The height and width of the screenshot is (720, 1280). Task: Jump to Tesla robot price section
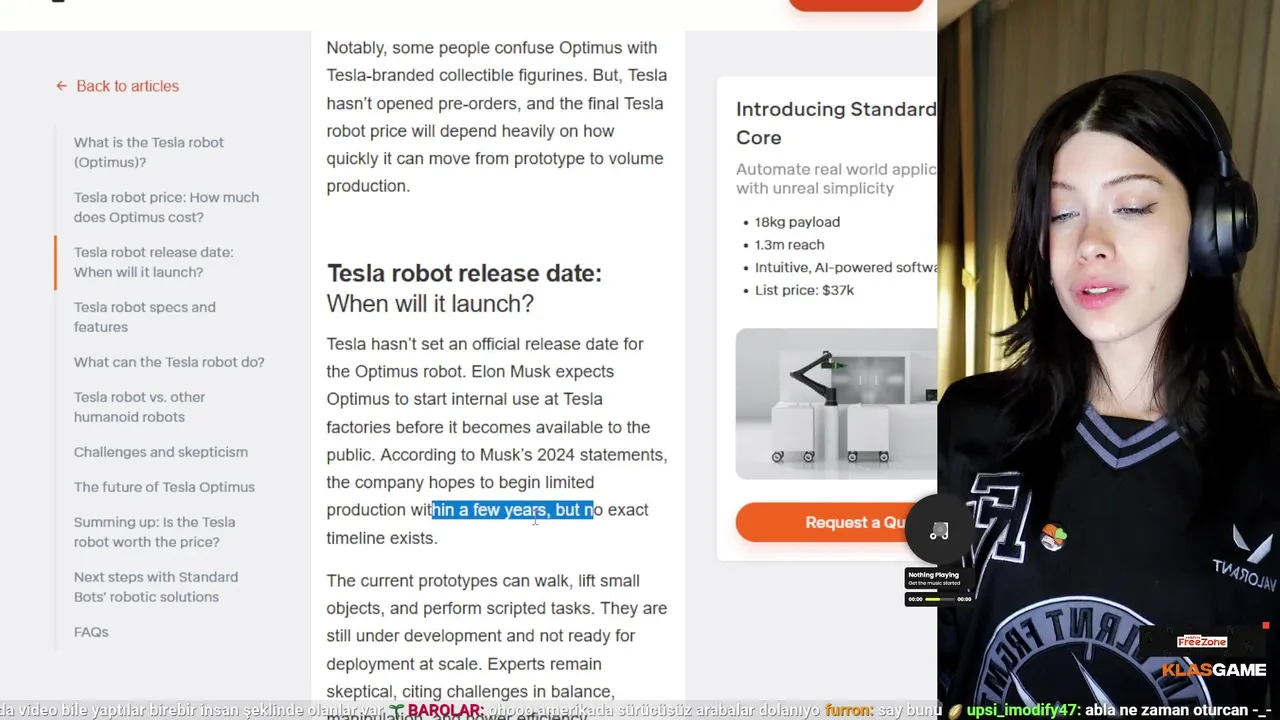pyautogui.click(x=166, y=207)
